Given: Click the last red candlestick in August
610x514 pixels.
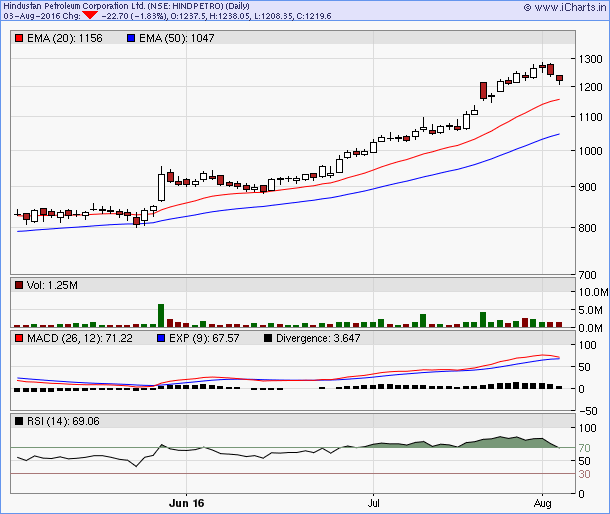Looking at the screenshot, I should coord(559,79).
